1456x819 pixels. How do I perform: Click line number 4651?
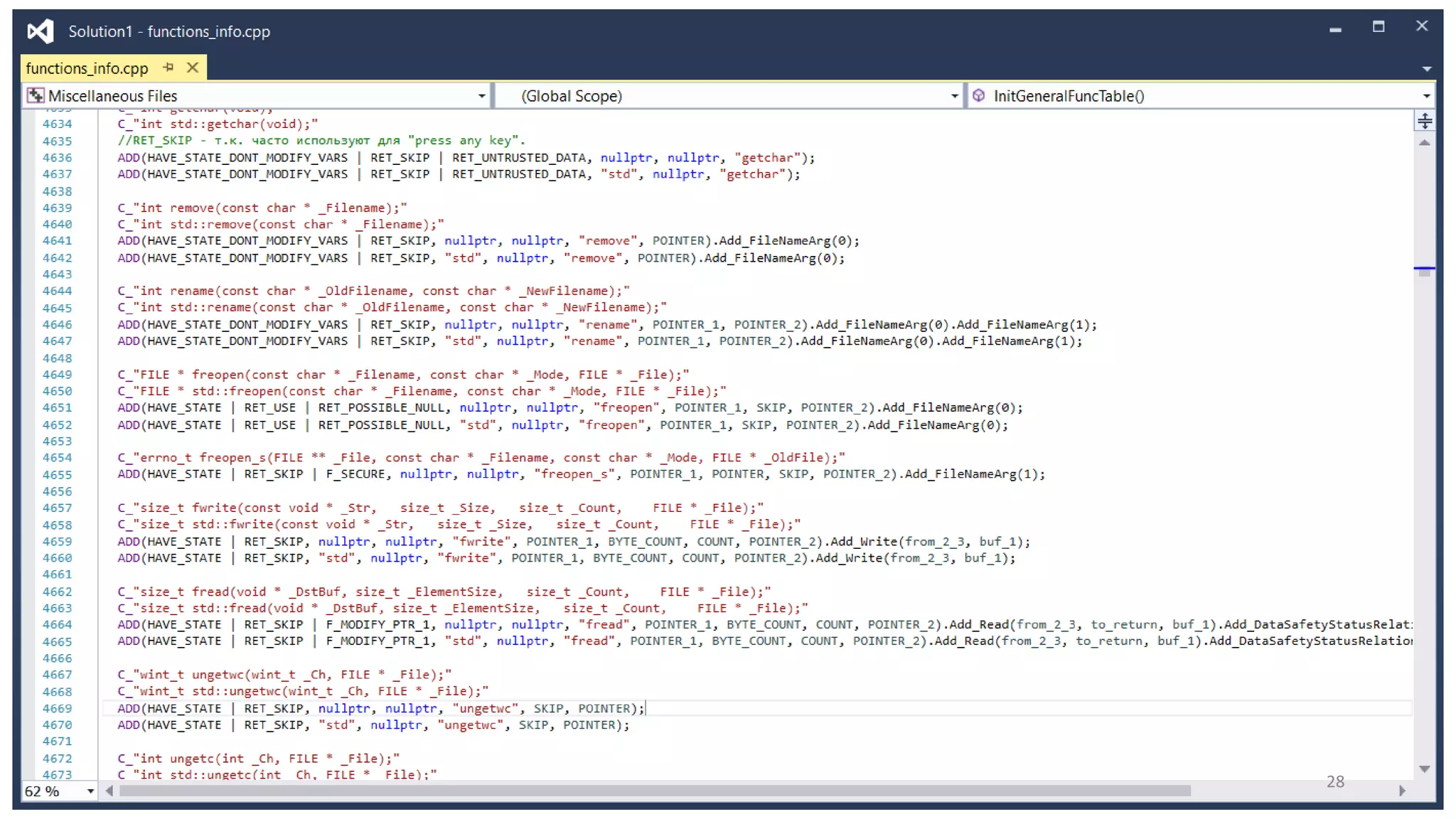(x=57, y=408)
